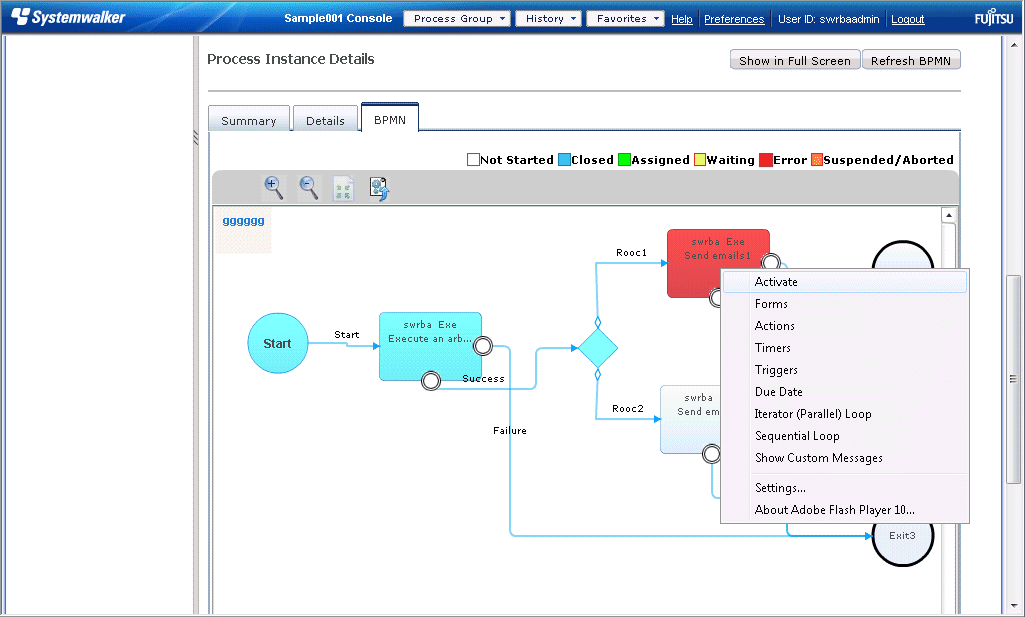This screenshot has height=617, width=1025.
Task: Click the Rooc1 arrow label
Action: [631, 252]
